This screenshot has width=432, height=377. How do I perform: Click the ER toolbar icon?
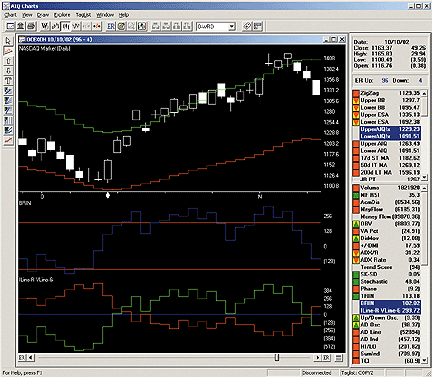click(111, 26)
